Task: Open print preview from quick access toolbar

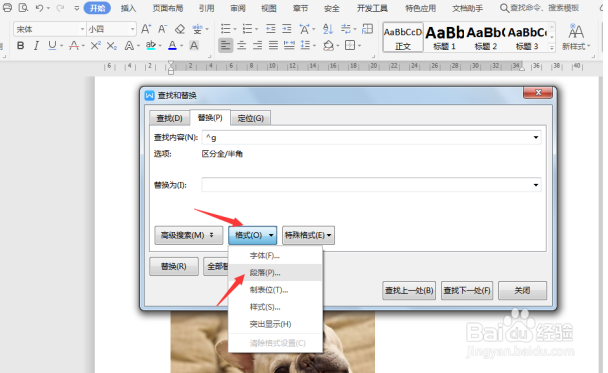Action: (23, 7)
